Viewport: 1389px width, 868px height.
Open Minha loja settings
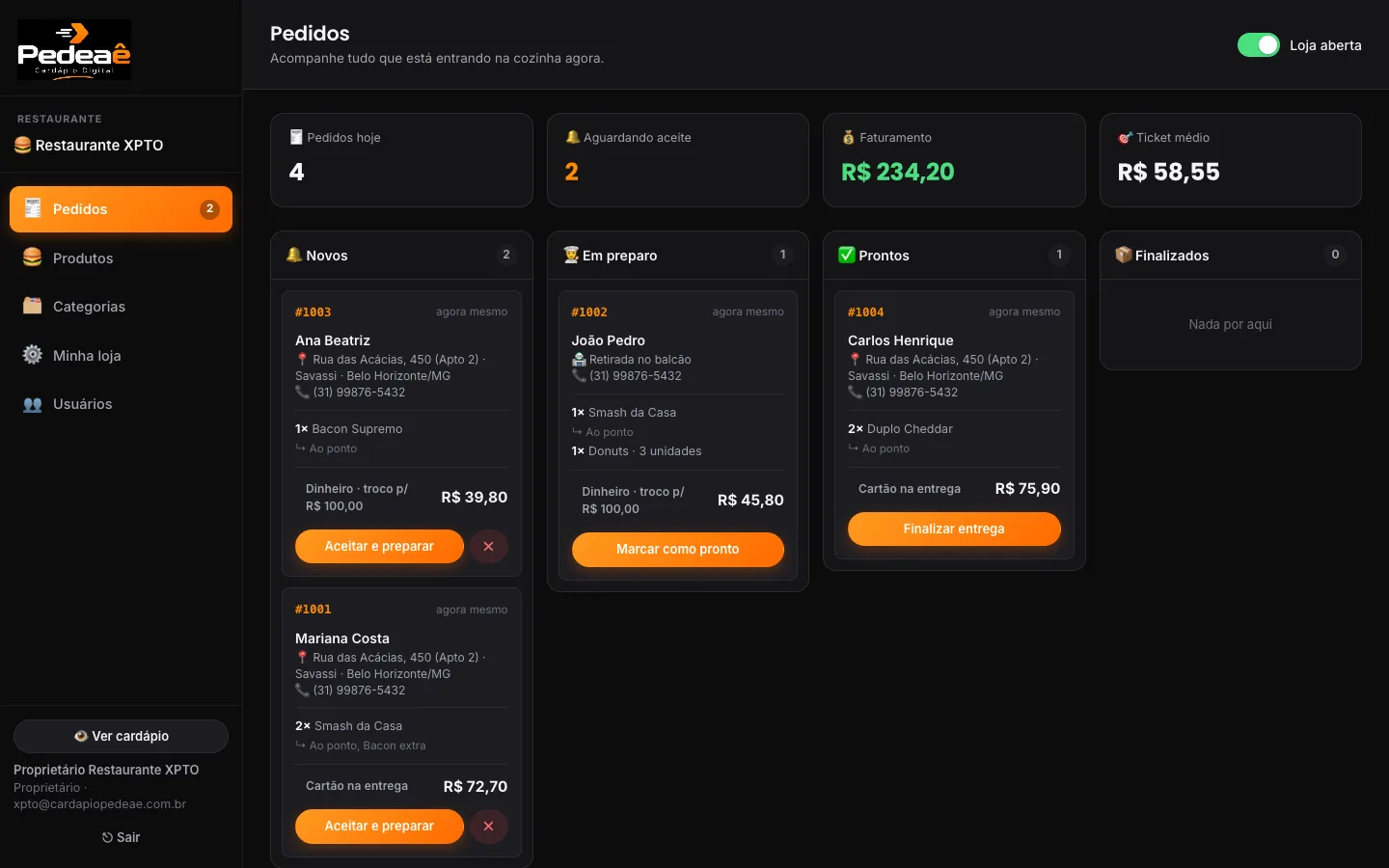(x=121, y=355)
